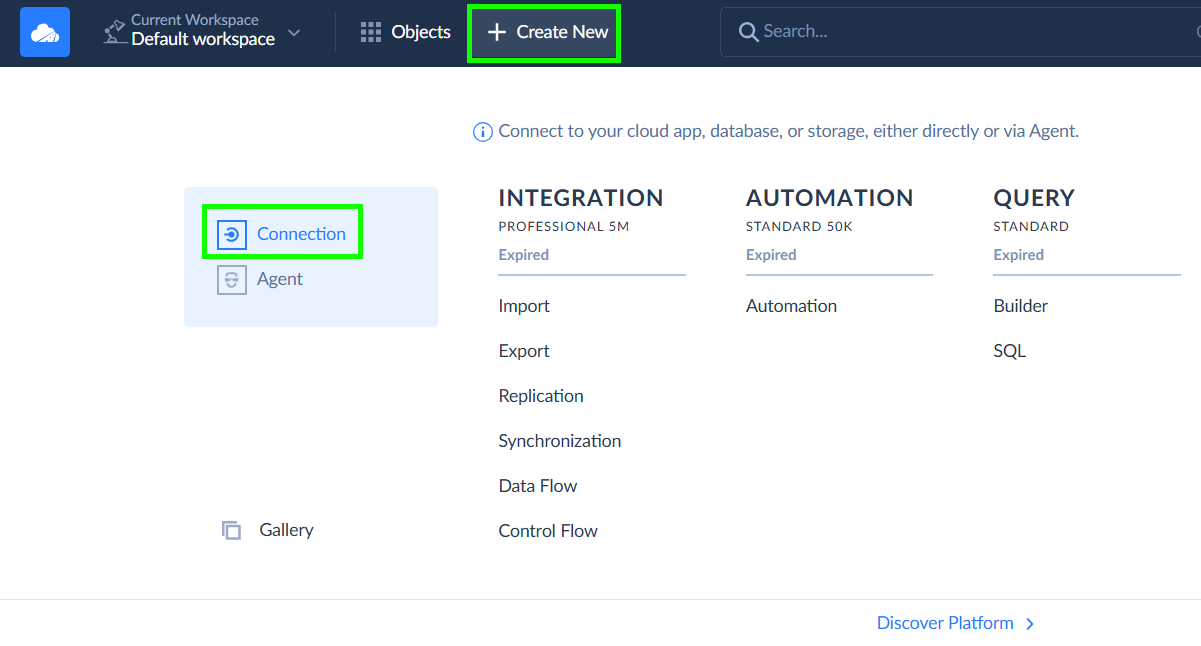Choose Import under Integration
This screenshot has height=646, width=1201.
[x=524, y=306]
